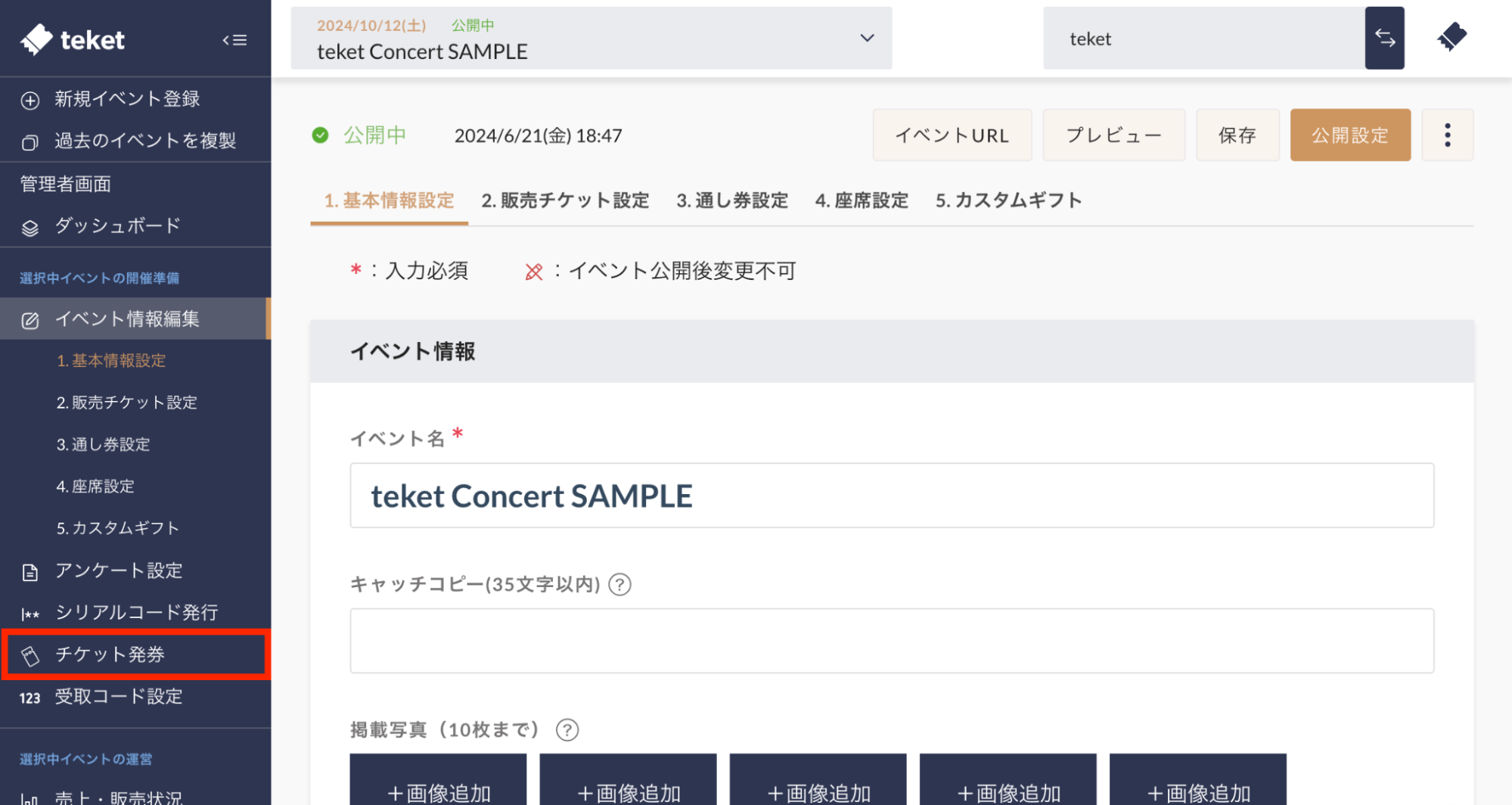Click the teket account selector field

click(x=1204, y=38)
